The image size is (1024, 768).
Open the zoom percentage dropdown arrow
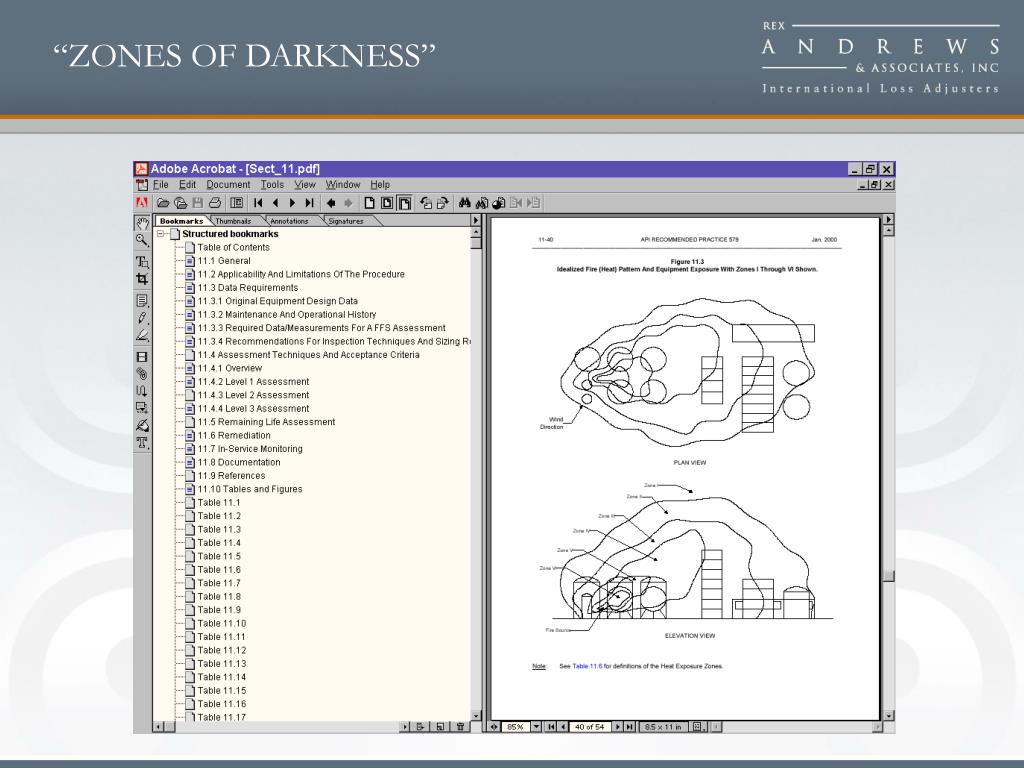pos(536,726)
